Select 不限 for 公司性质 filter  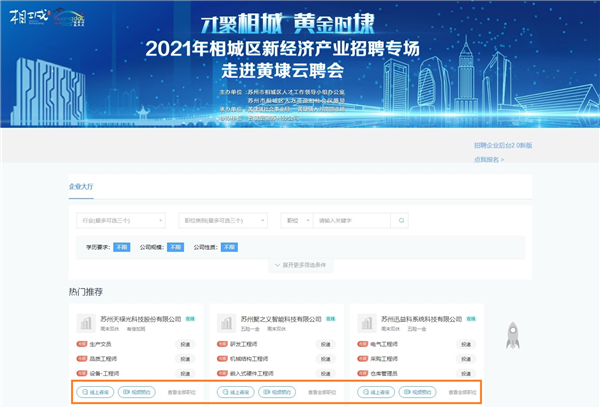(x=229, y=246)
